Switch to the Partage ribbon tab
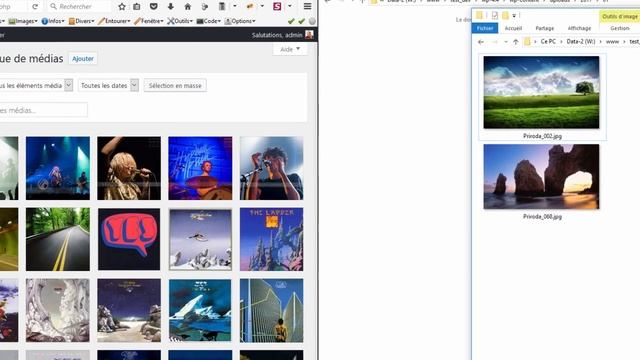The width and height of the screenshot is (640, 360). 544,28
